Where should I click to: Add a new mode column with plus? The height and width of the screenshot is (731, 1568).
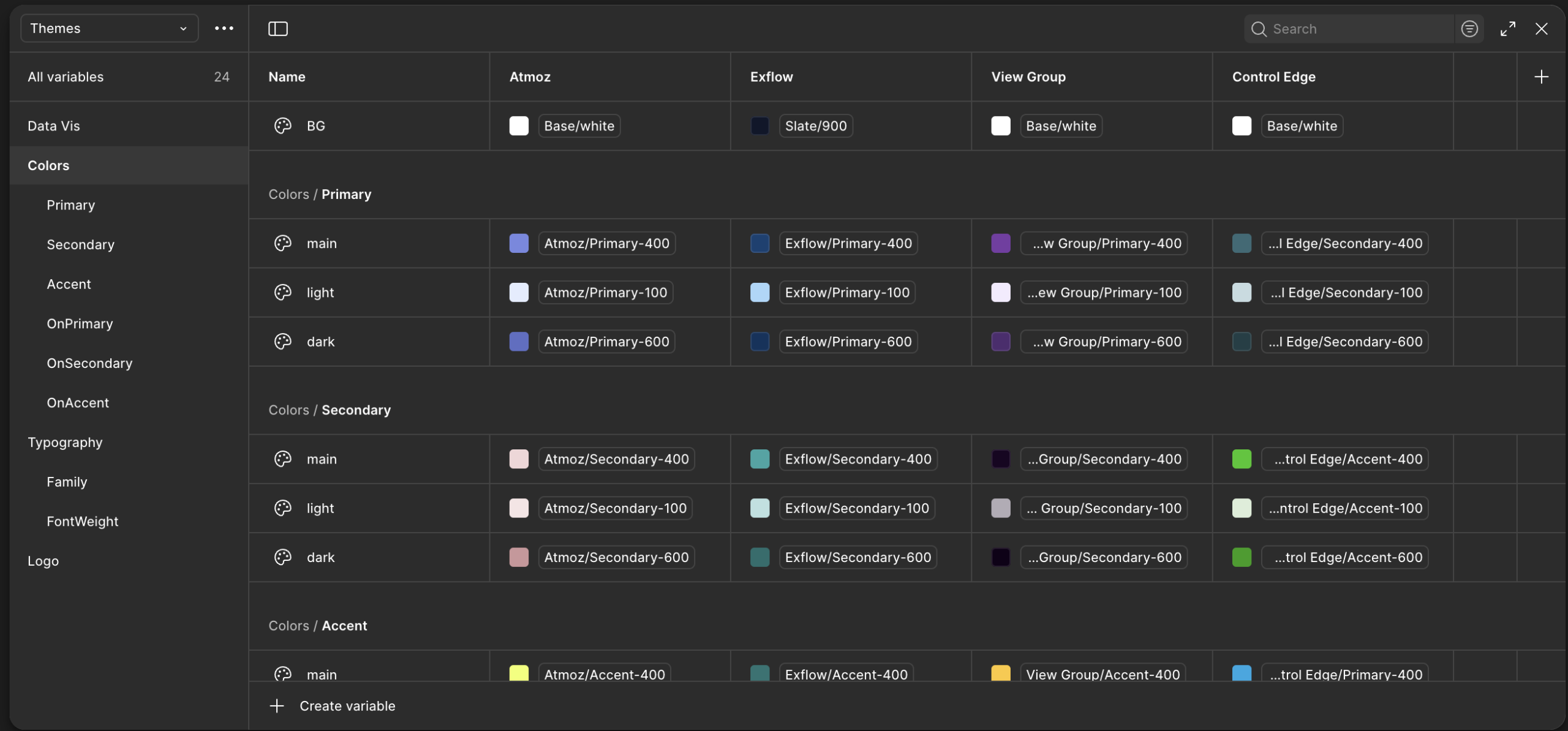pos(1541,77)
